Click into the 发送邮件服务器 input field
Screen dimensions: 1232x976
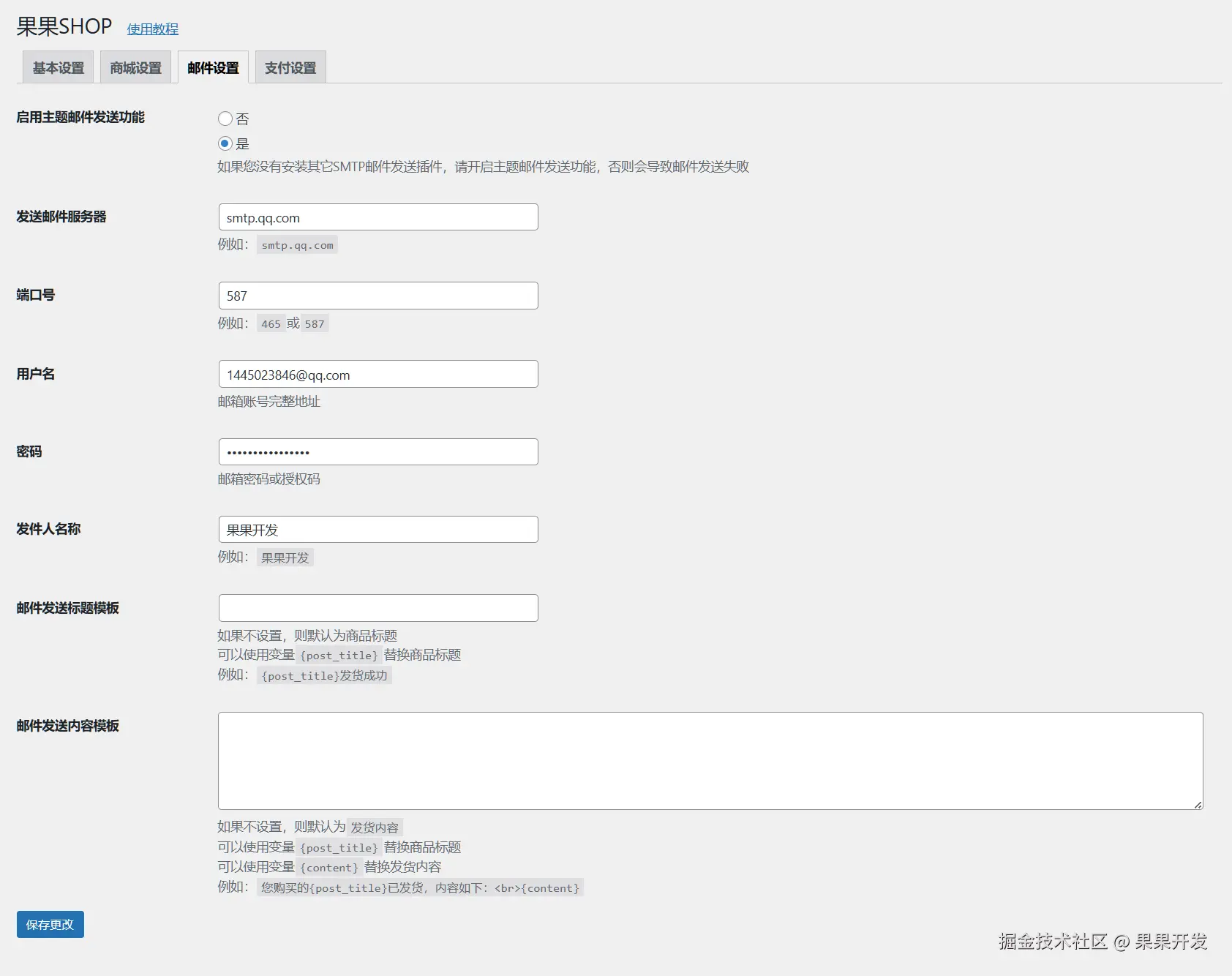(378, 217)
